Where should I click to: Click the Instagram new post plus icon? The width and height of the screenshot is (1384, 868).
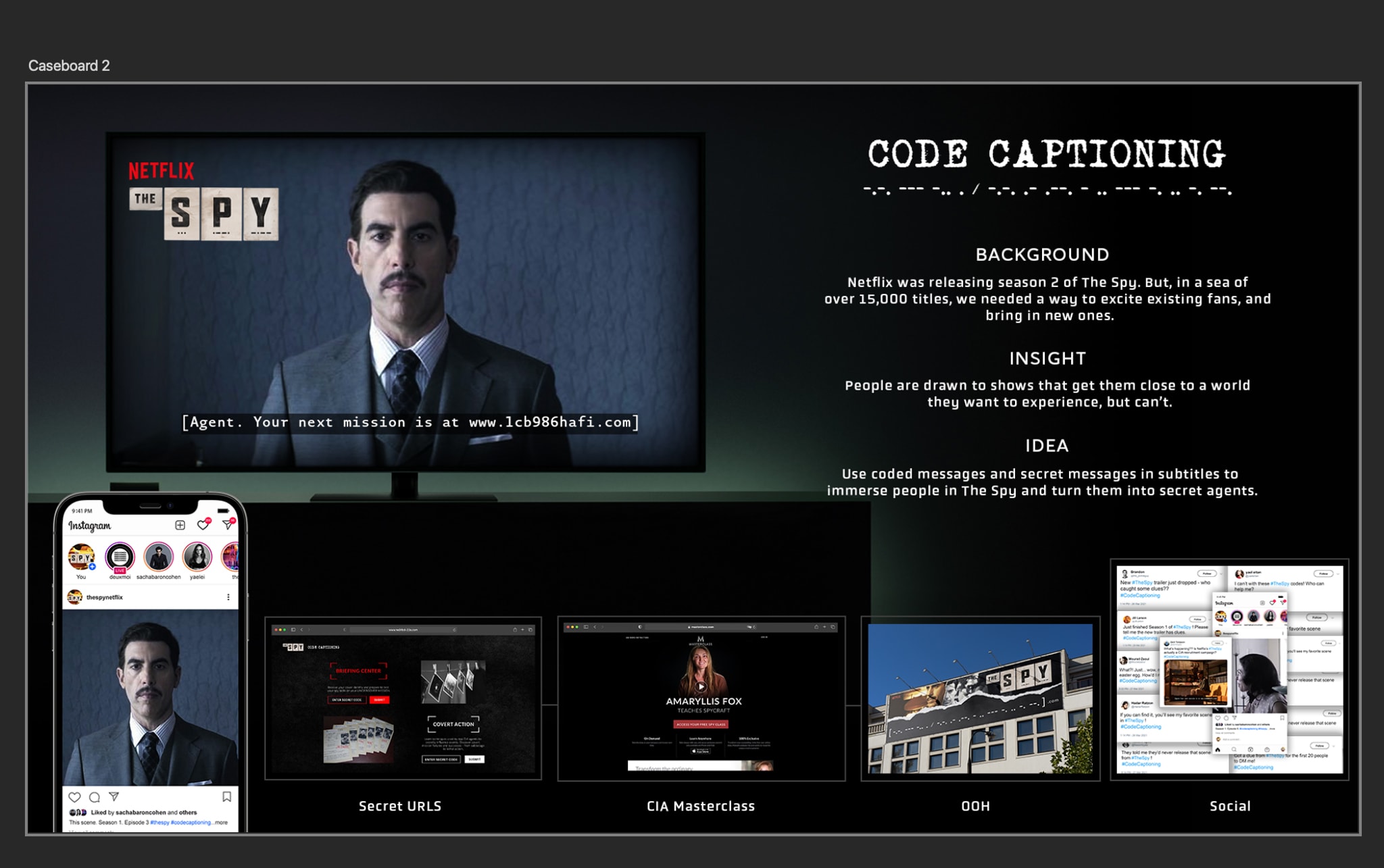[180, 526]
